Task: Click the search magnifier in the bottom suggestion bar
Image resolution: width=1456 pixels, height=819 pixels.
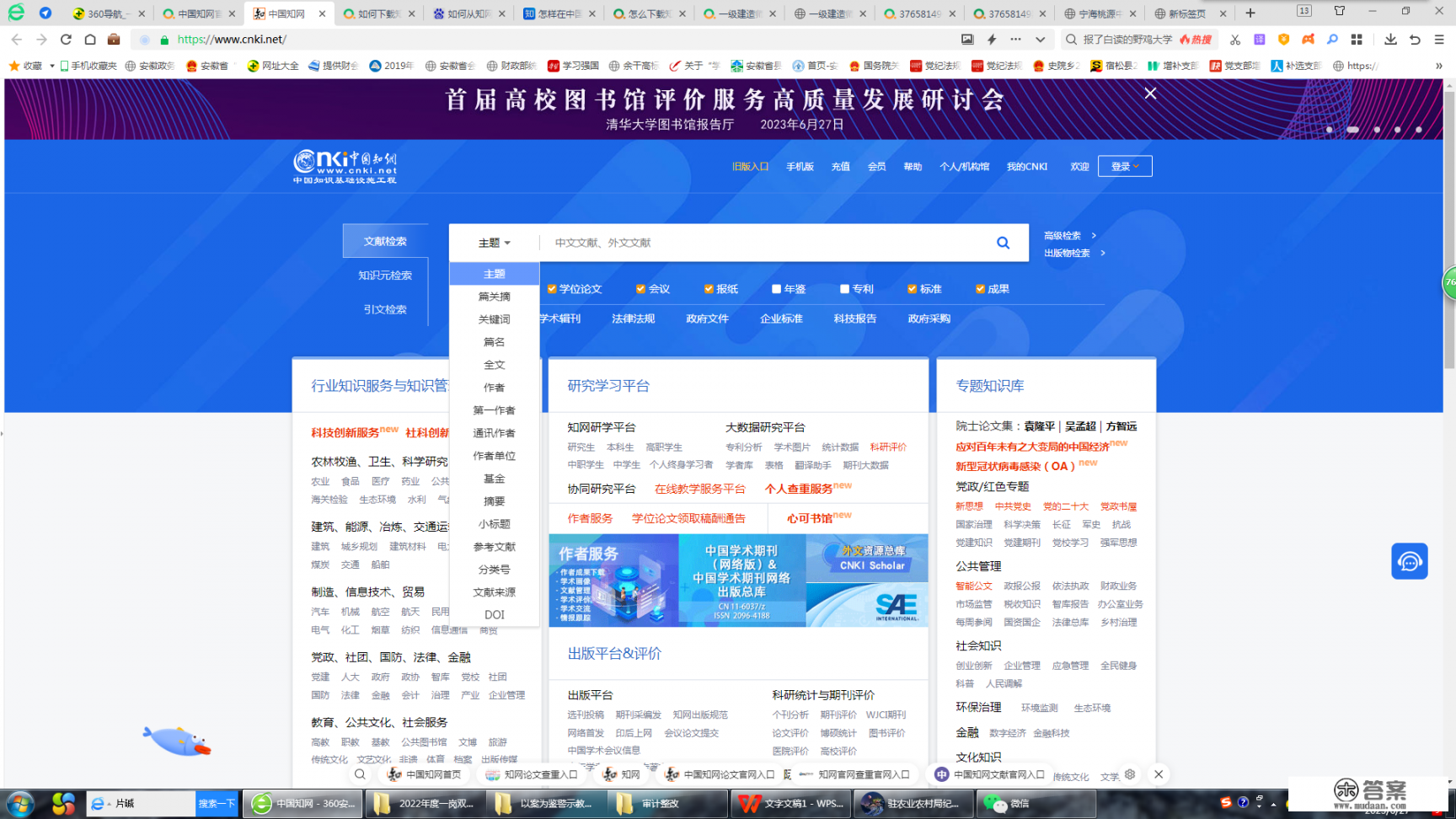Action: [x=360, y=774]
